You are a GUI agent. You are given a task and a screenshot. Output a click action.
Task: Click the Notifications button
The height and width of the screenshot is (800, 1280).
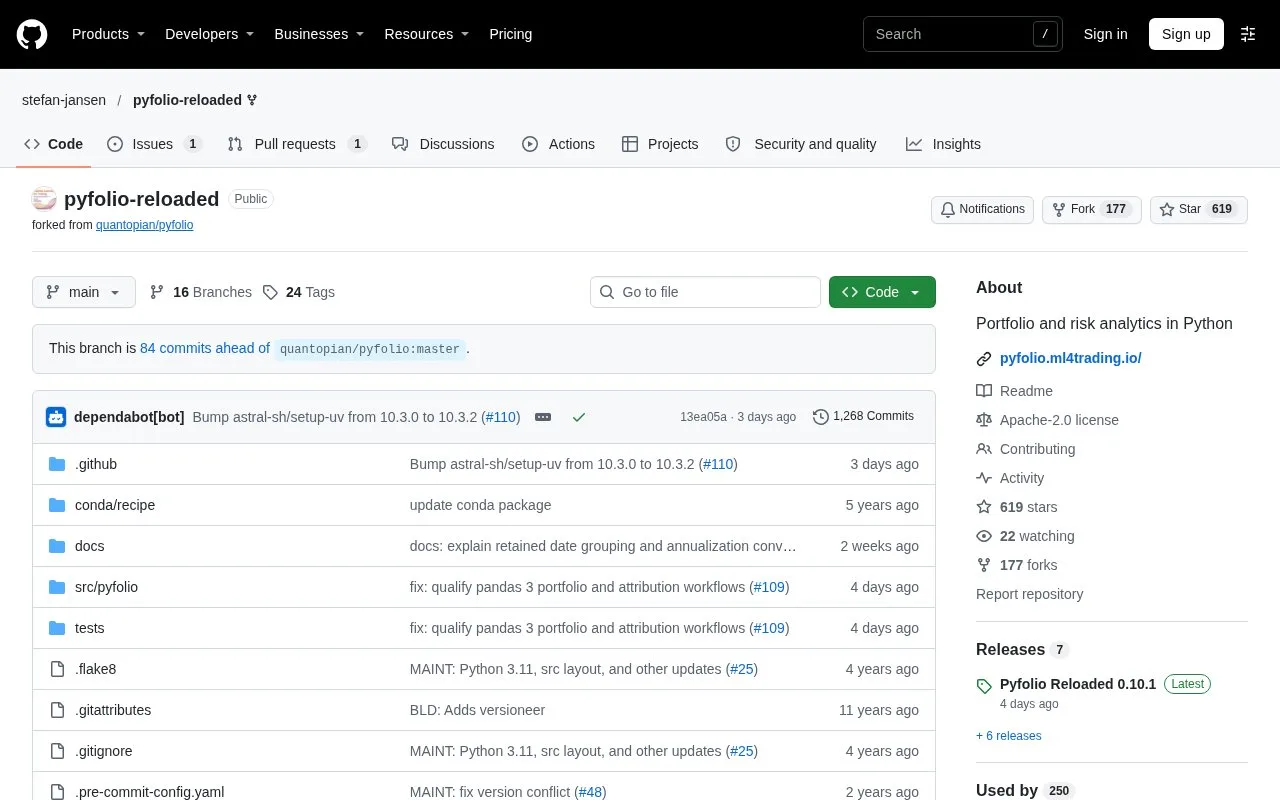coord(982,209)
